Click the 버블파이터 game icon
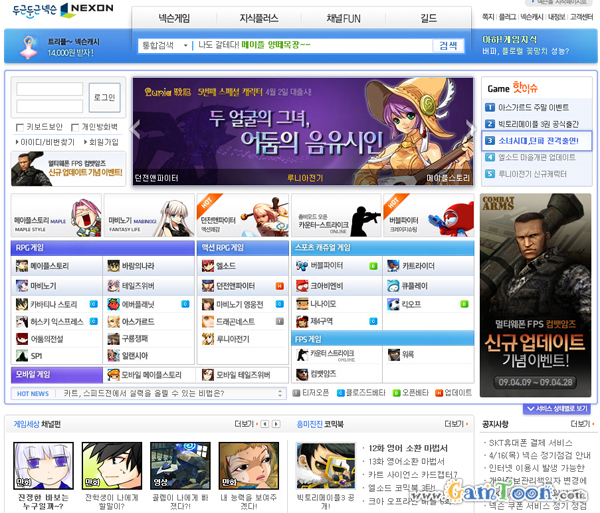The width and height of the screenshot is (600, 513). (x=301, y=266)
